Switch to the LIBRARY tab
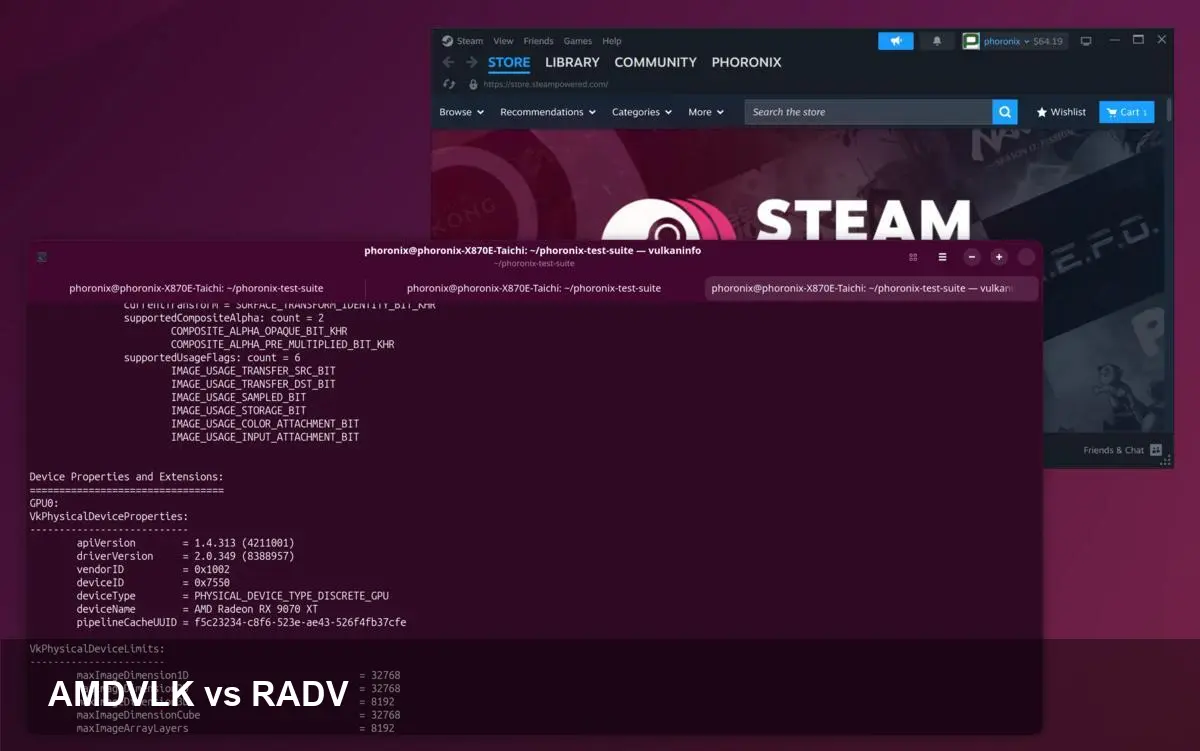The height and width of the screenshot is (751, 1200). point(572,62)
